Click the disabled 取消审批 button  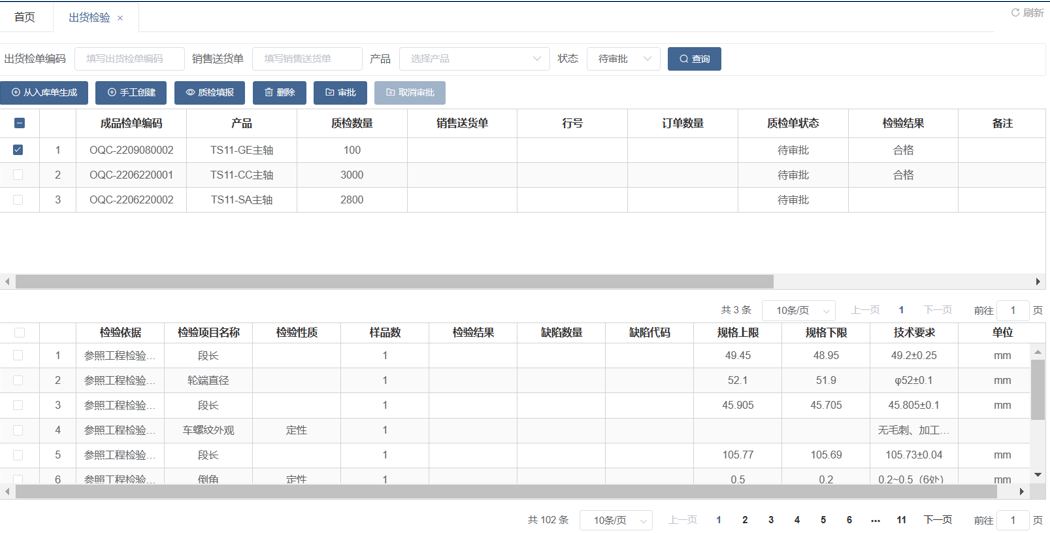tap(410, 92)
